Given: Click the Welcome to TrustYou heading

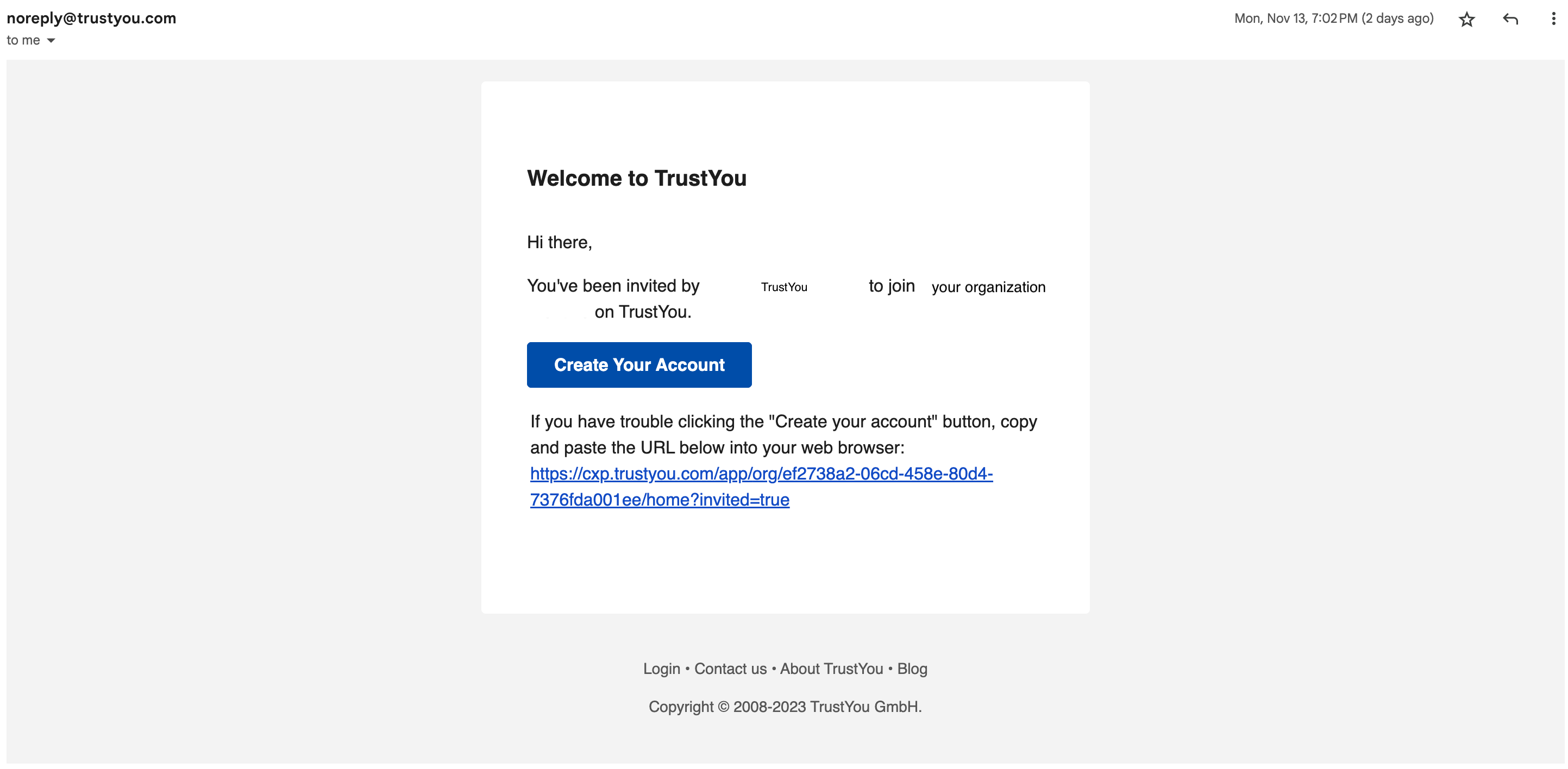Looking at the screenshot, I should point(637,178).
